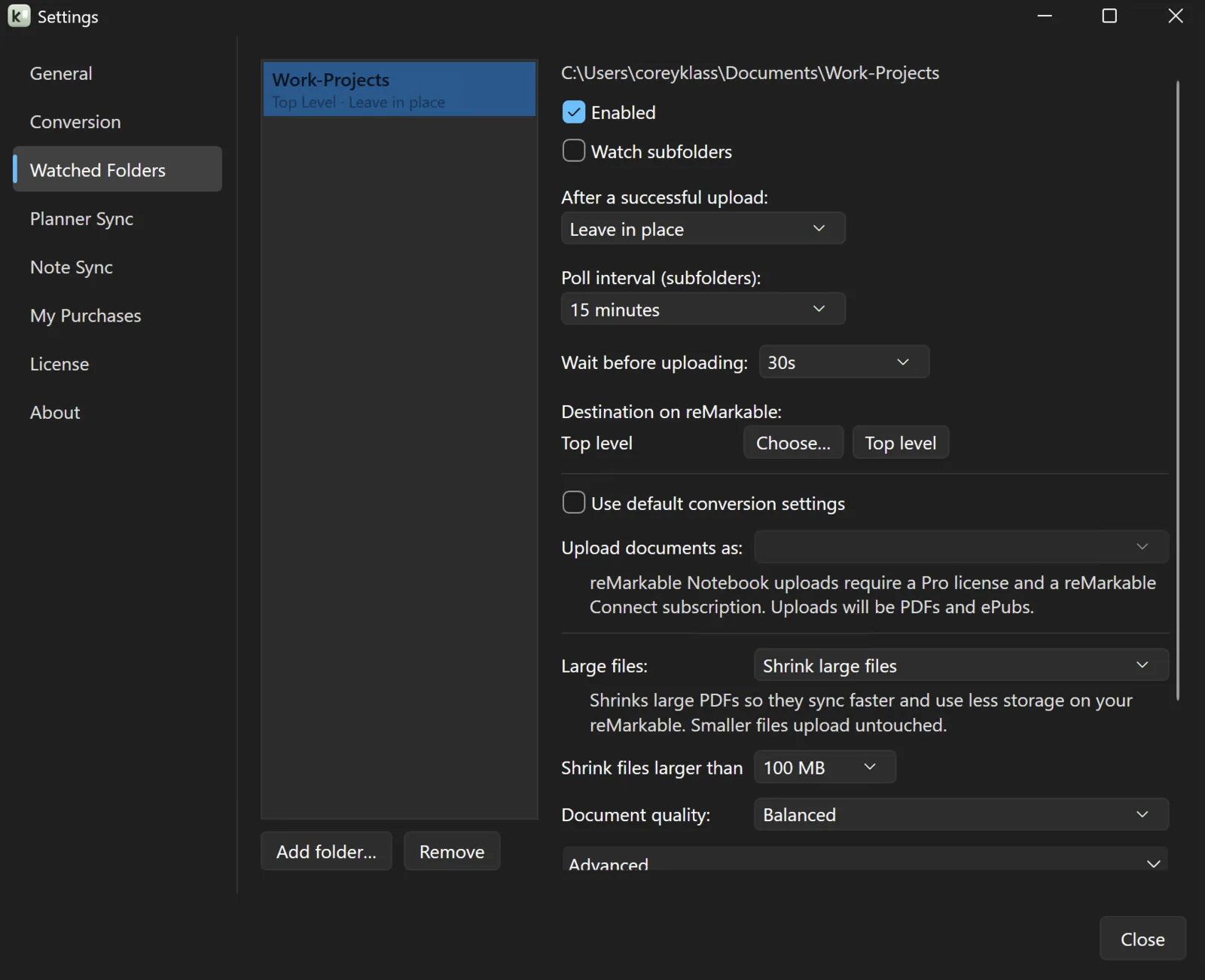Viewport: 1205px width, 980px height.
Task: Open the Large files dropdown
Action: (962, 666)
